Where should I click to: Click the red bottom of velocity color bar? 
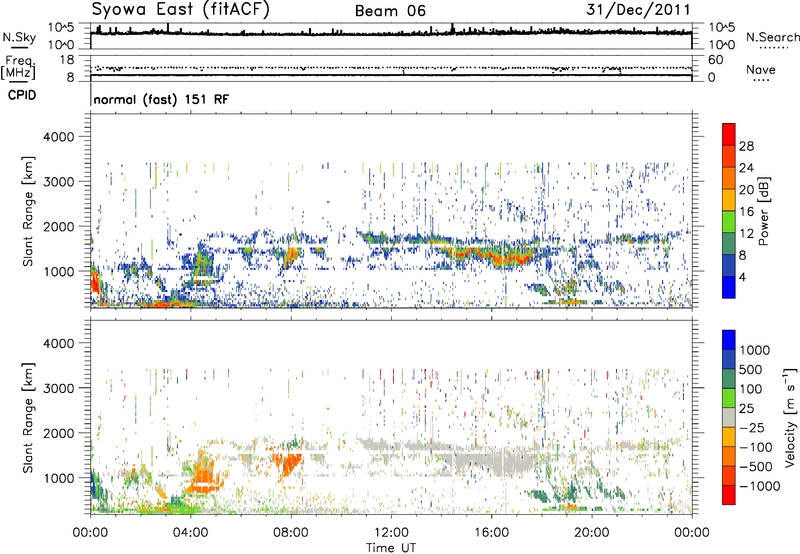coord(729,495)
